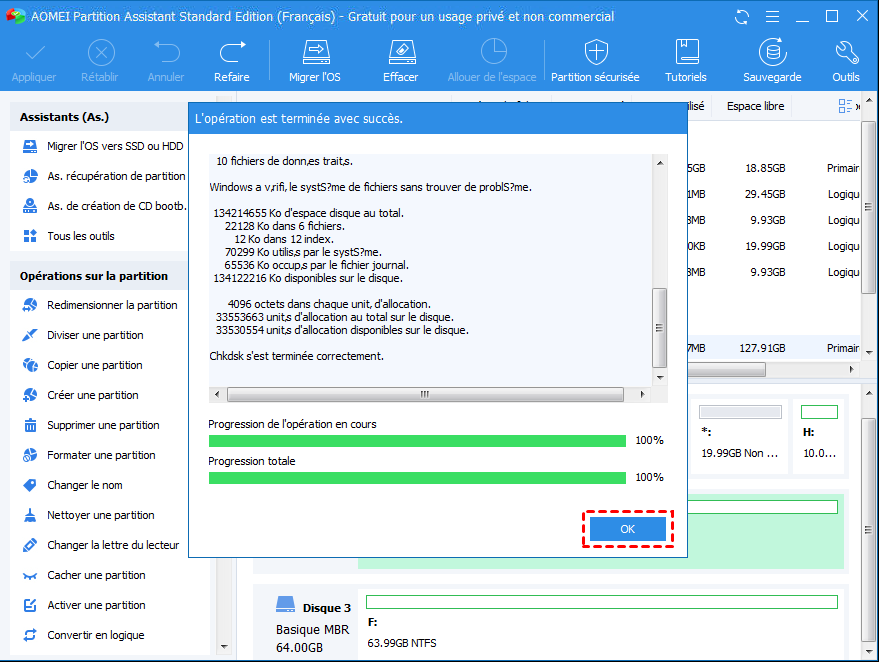Choose Formater une partition
Image resolution: width=879 pixels, height=662 pixels.
89,455
